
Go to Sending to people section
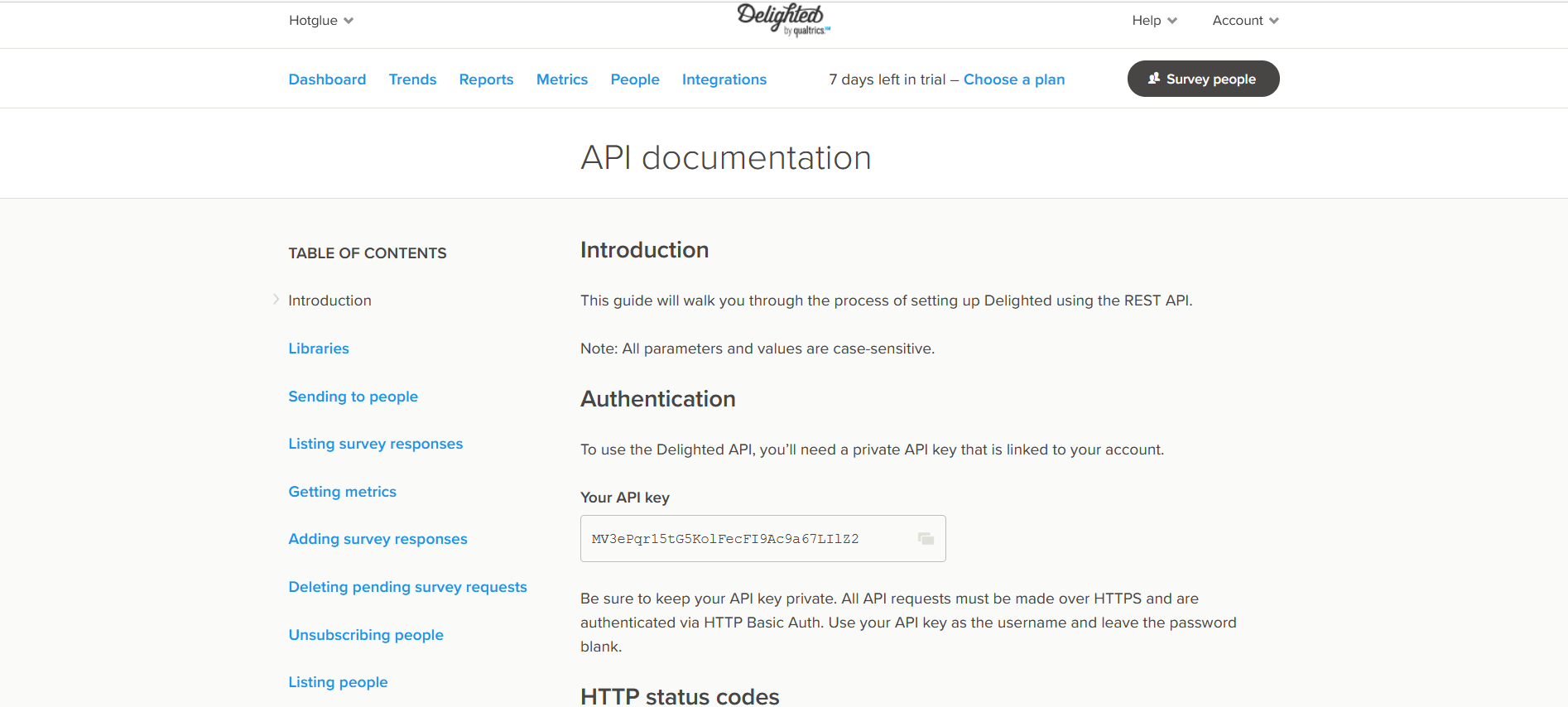click(353, 397)
